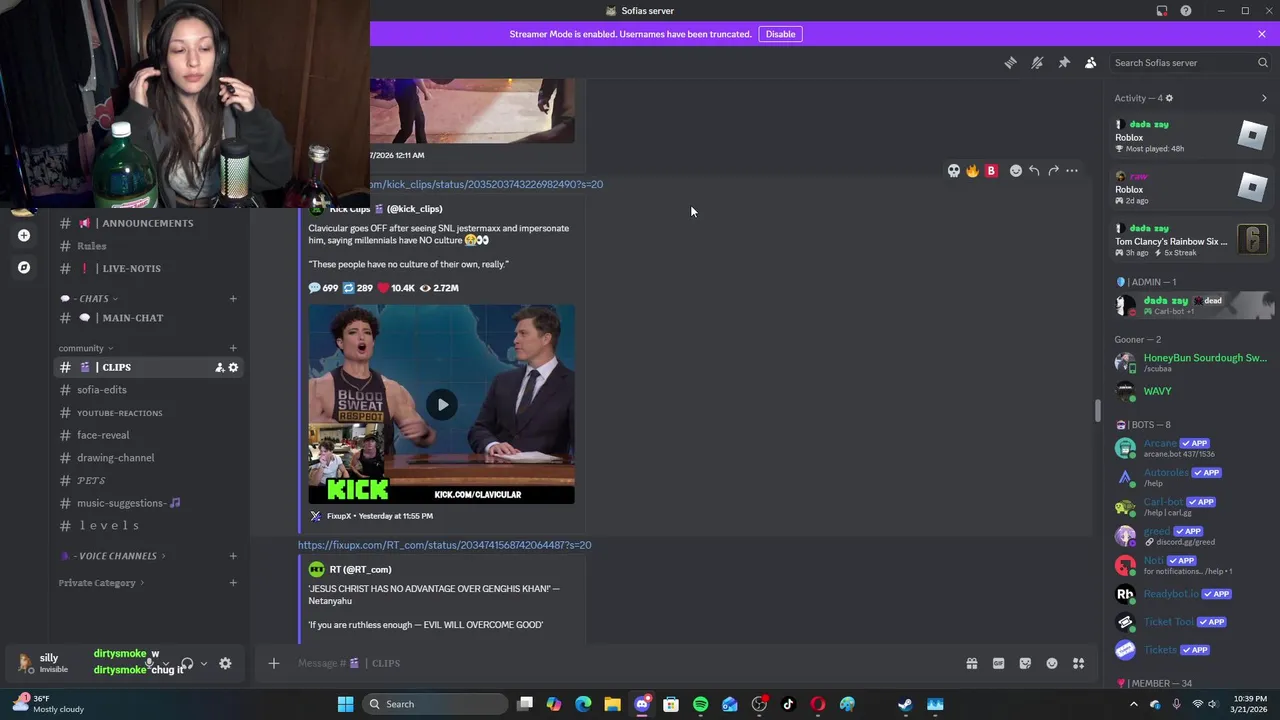Click the Windows Start button

[345, 704]
